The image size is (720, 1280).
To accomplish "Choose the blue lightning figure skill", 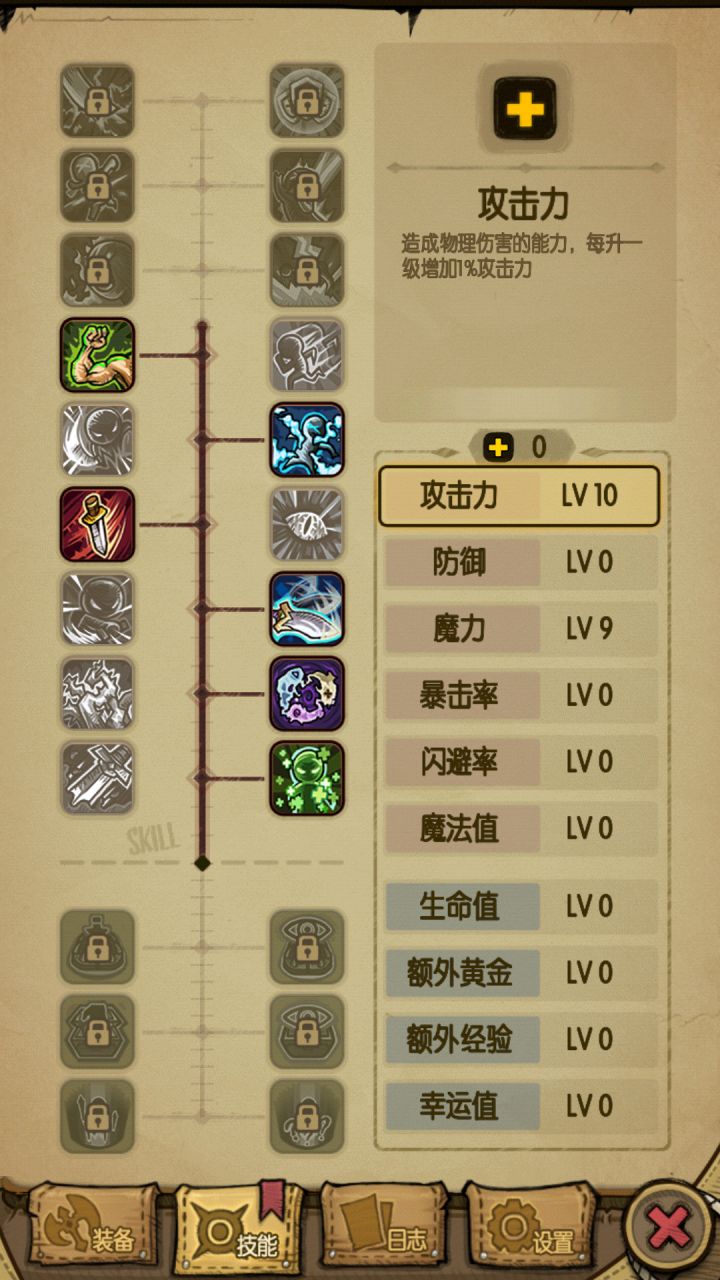I will point(307,440).
